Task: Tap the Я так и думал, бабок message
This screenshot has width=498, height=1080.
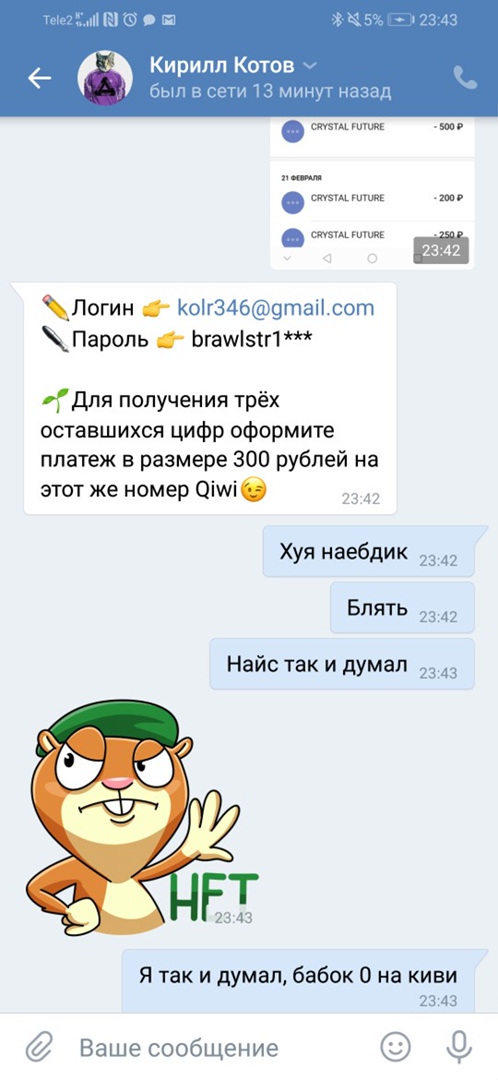Action: 298,981
